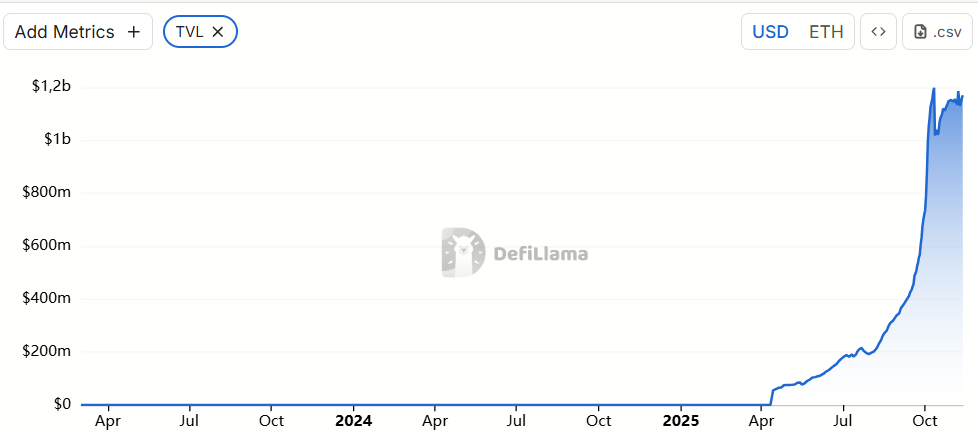Image resolution: width=978 pixels, height=434 pixels.
Task: Open the embed code brackets icon
Action: point(878,32)
